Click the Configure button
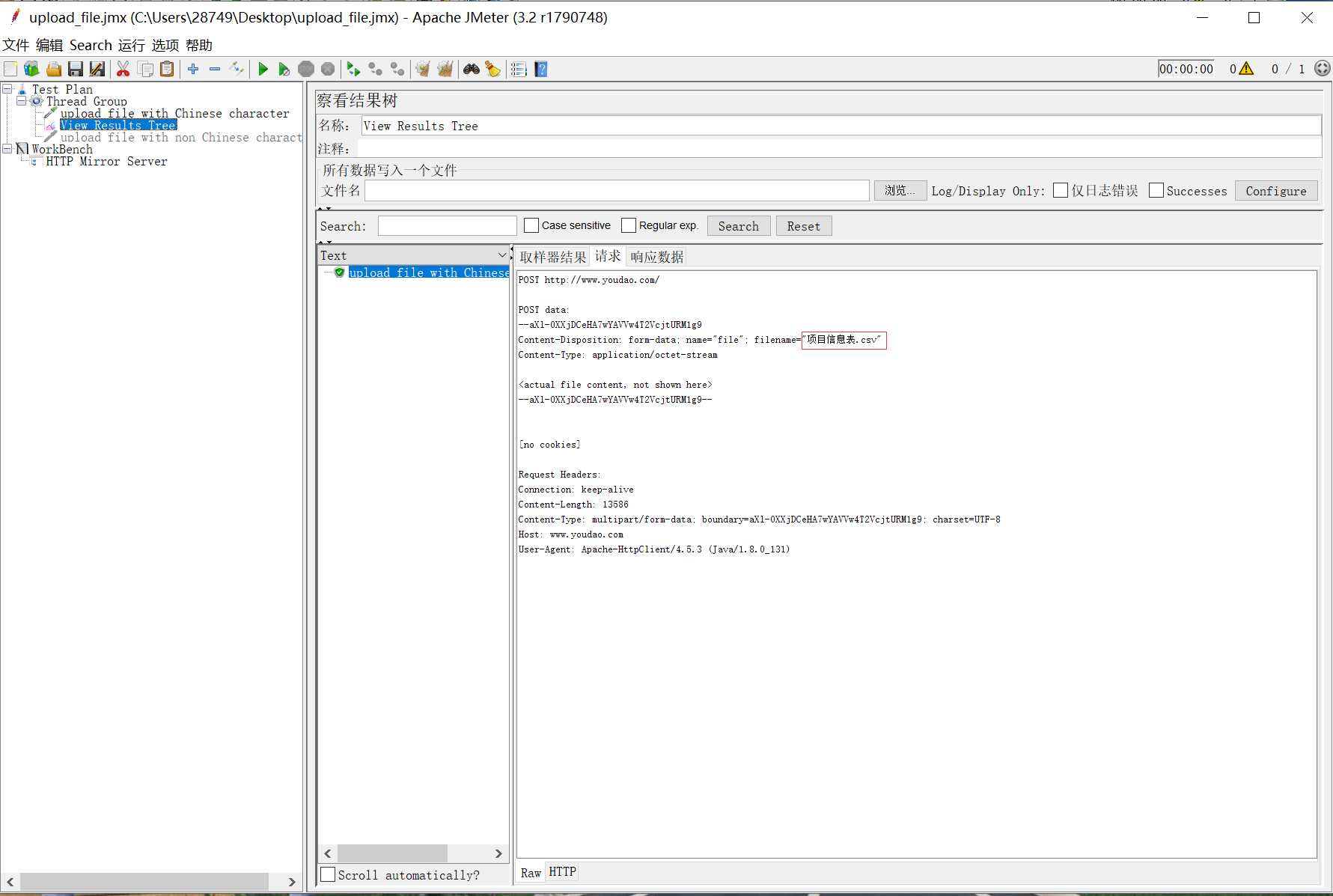 1275,191
